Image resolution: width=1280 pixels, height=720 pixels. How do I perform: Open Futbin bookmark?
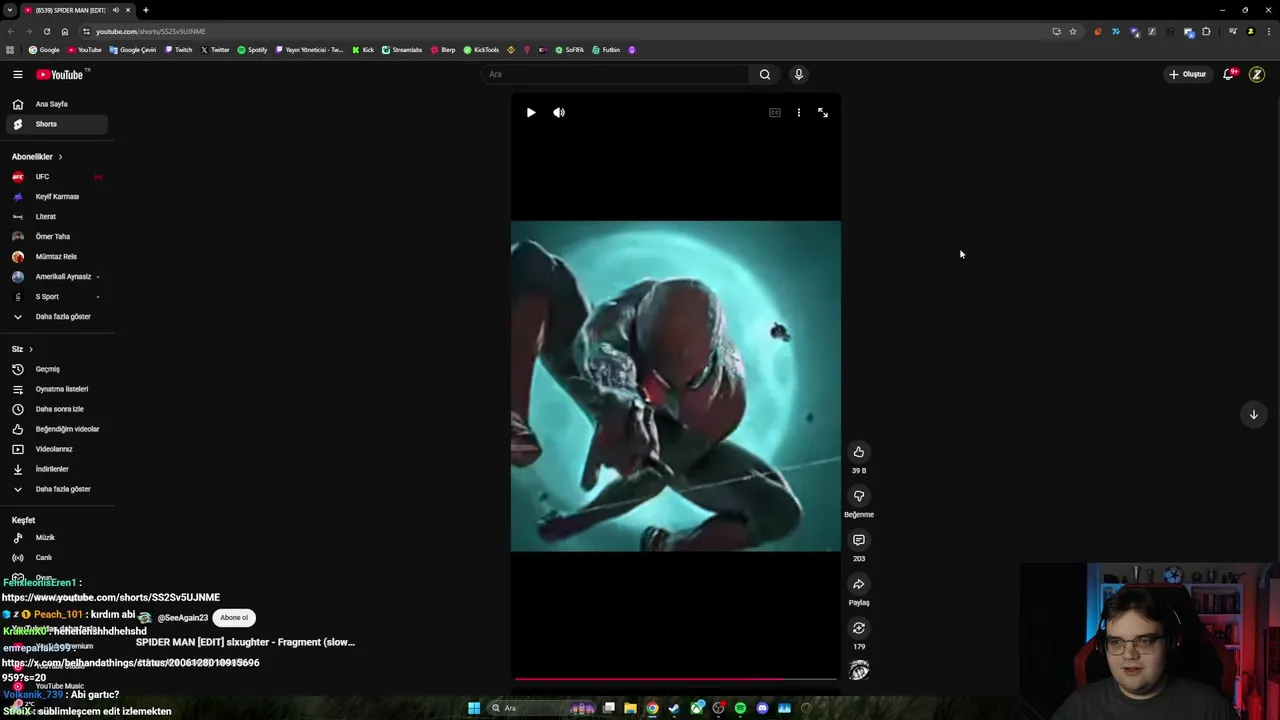[606, 50]
